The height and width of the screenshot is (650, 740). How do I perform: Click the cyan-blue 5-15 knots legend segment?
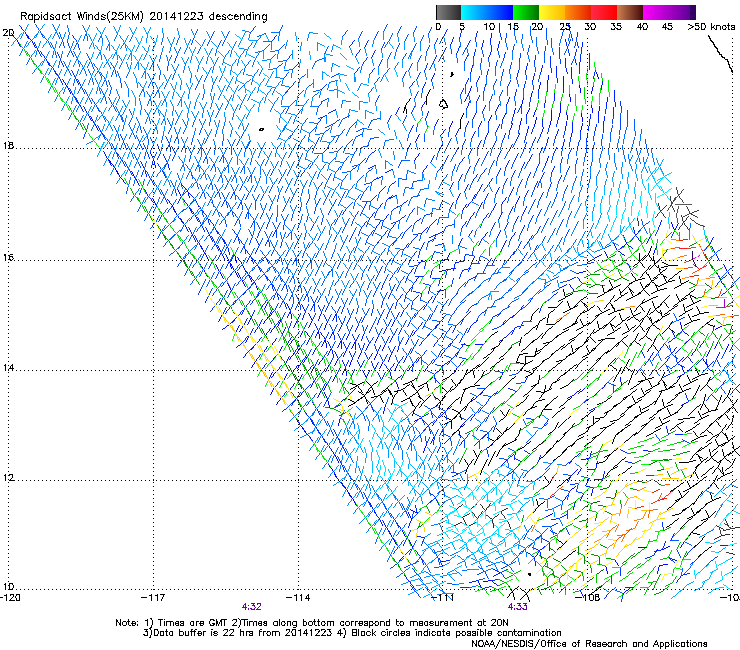[x=487, y=12]
